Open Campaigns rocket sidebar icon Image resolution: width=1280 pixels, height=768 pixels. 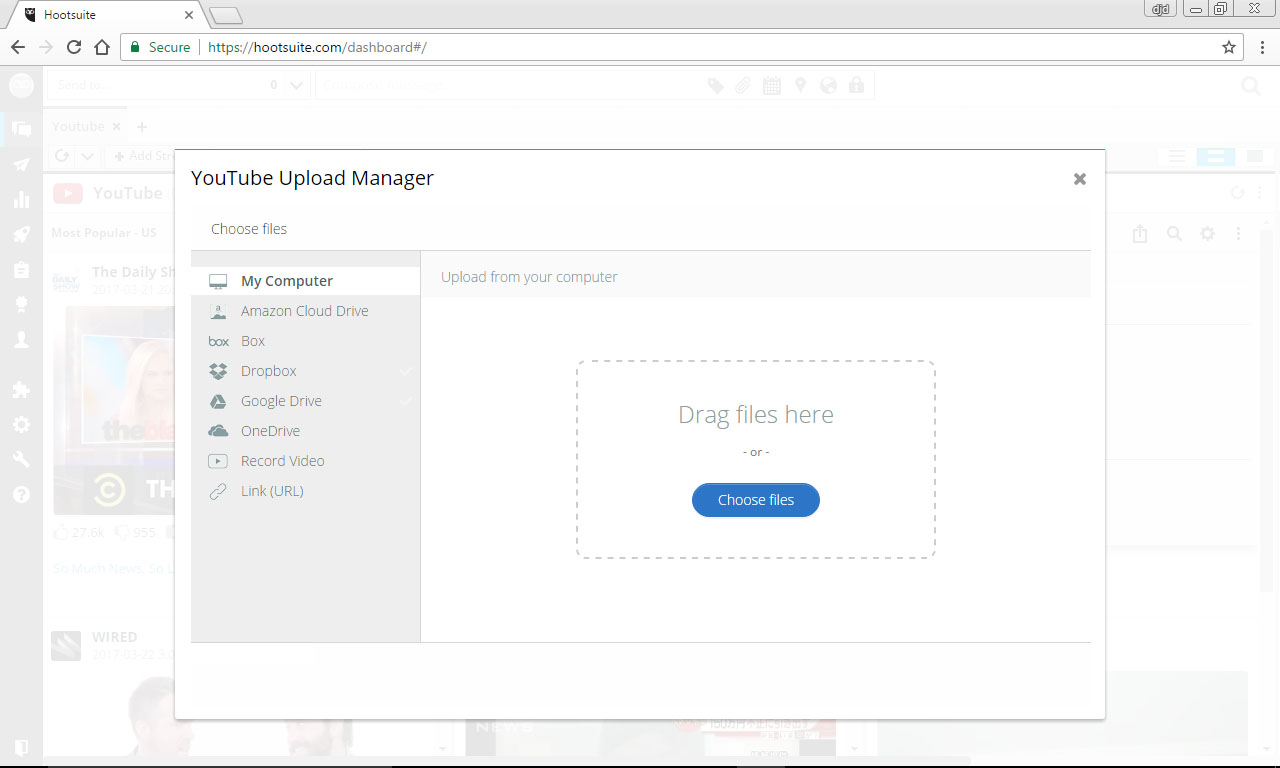(x=21, y=235)
